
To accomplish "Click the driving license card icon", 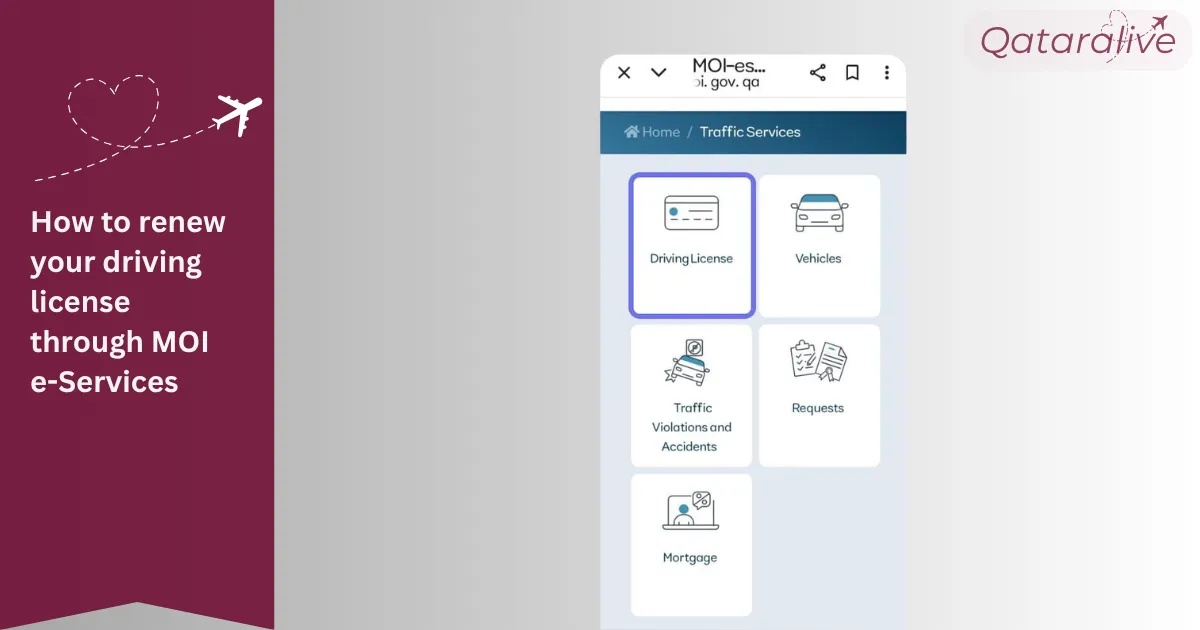I will click(692, 213).
